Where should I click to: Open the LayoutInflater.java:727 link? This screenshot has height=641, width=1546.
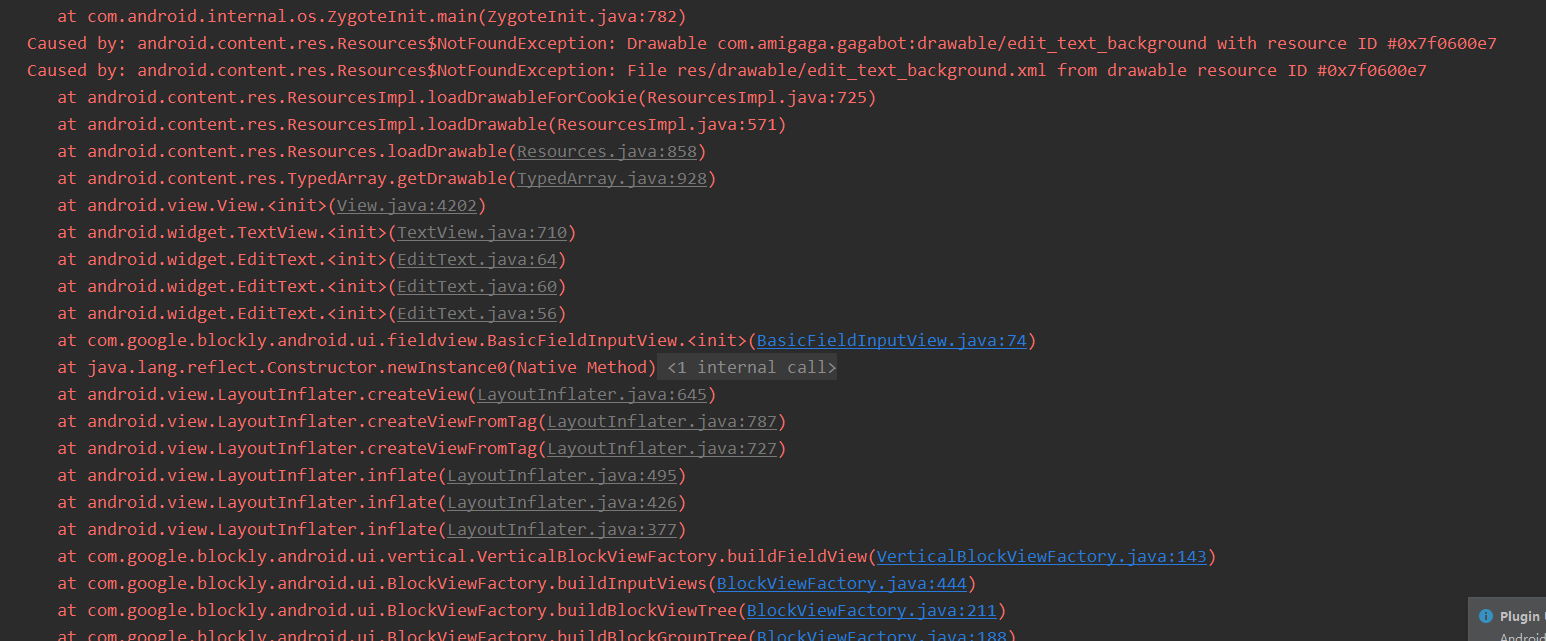coord(662,449)
